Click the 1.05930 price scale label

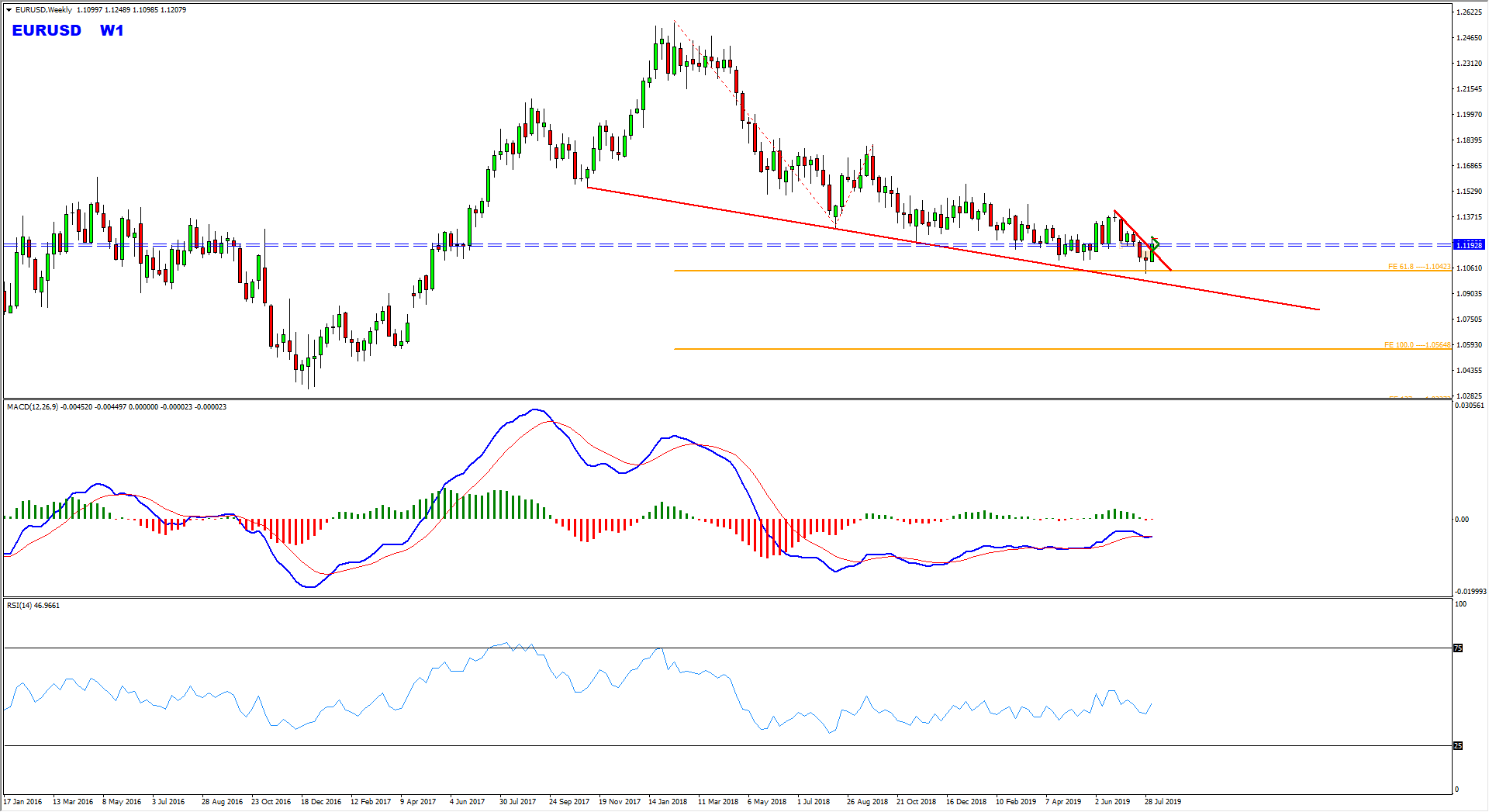(x=1469, y=345)
